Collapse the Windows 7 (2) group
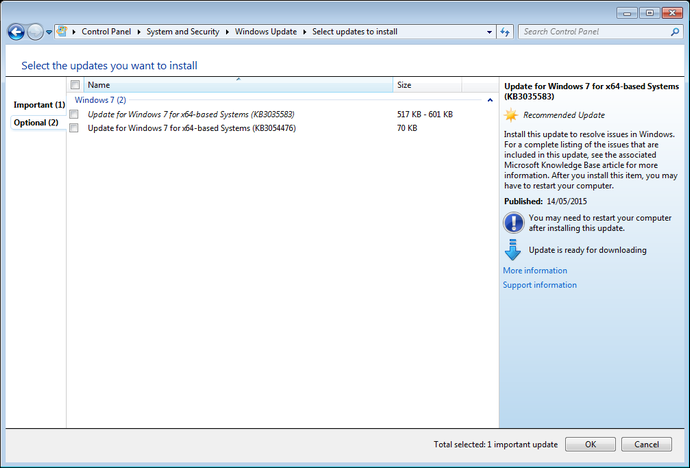690x468 pixels. (490, 100)
